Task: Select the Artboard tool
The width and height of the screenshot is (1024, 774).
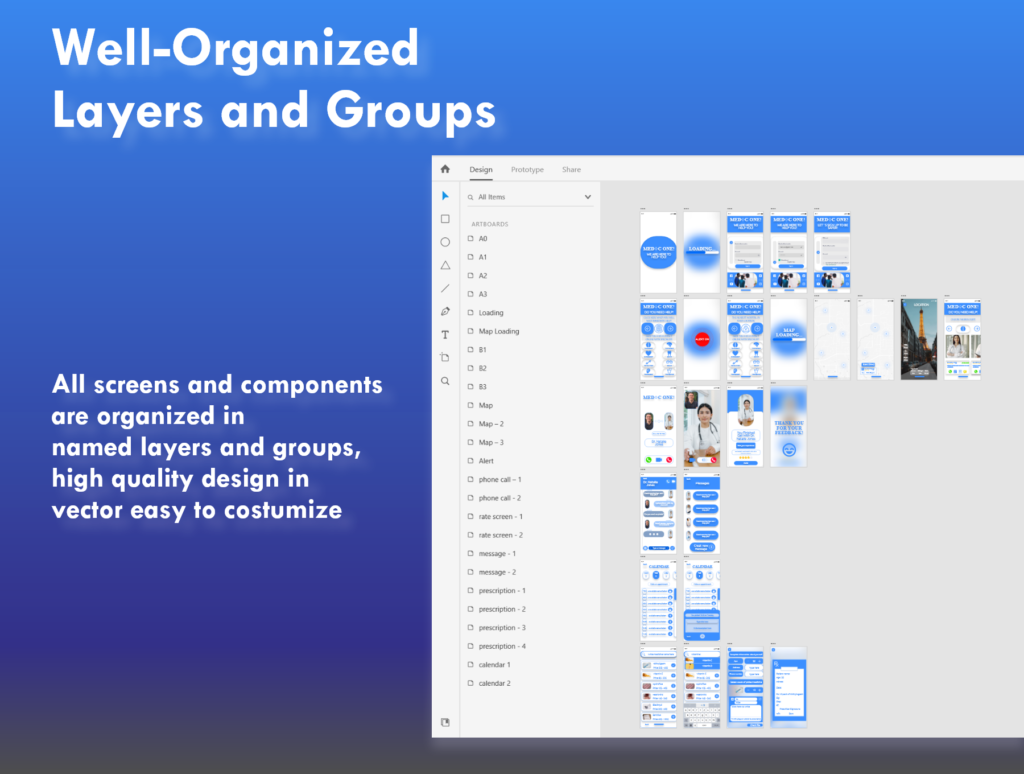Action: click(x=445, y=357)
